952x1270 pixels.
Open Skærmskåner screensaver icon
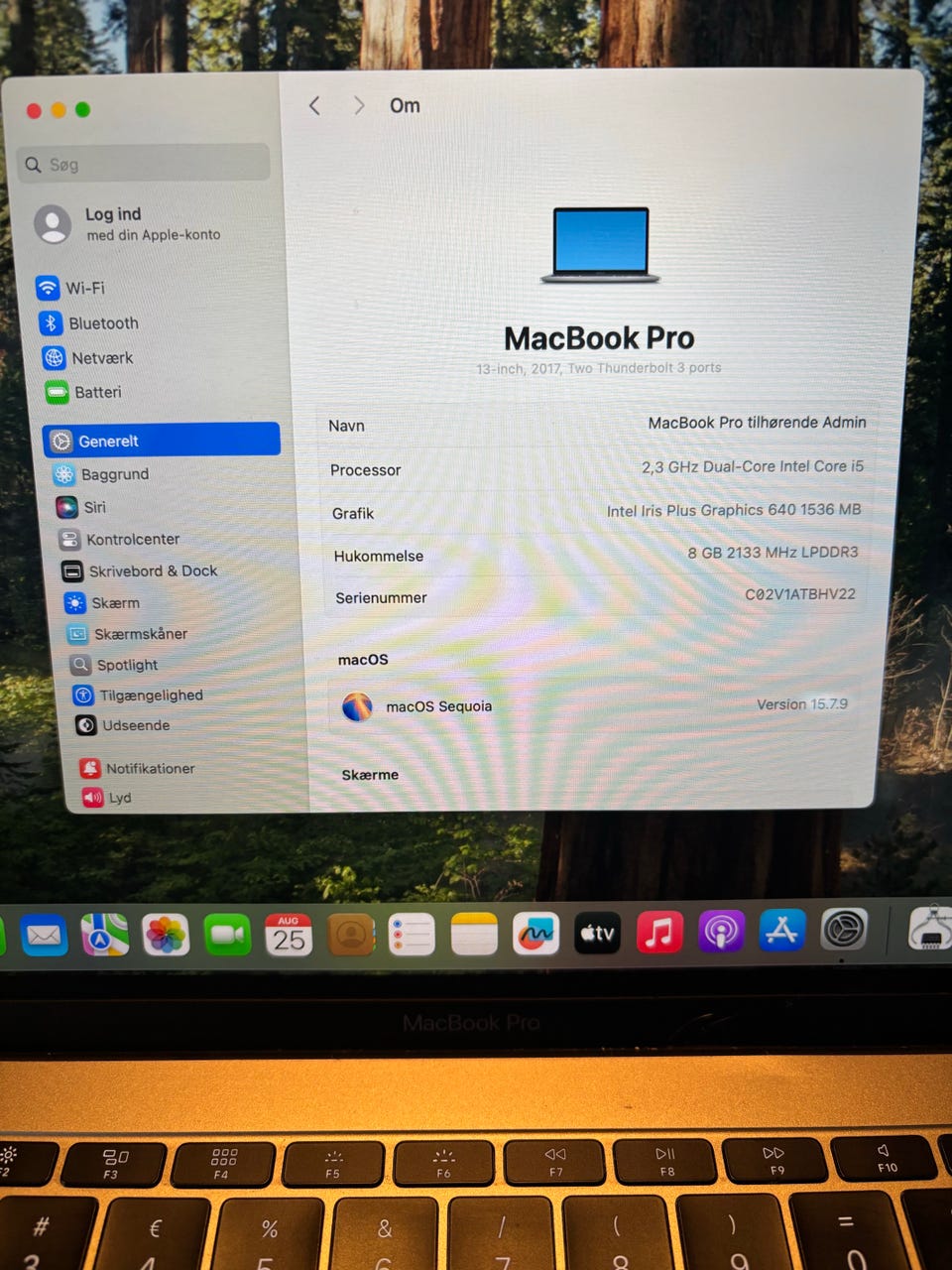tap(77, 633)
